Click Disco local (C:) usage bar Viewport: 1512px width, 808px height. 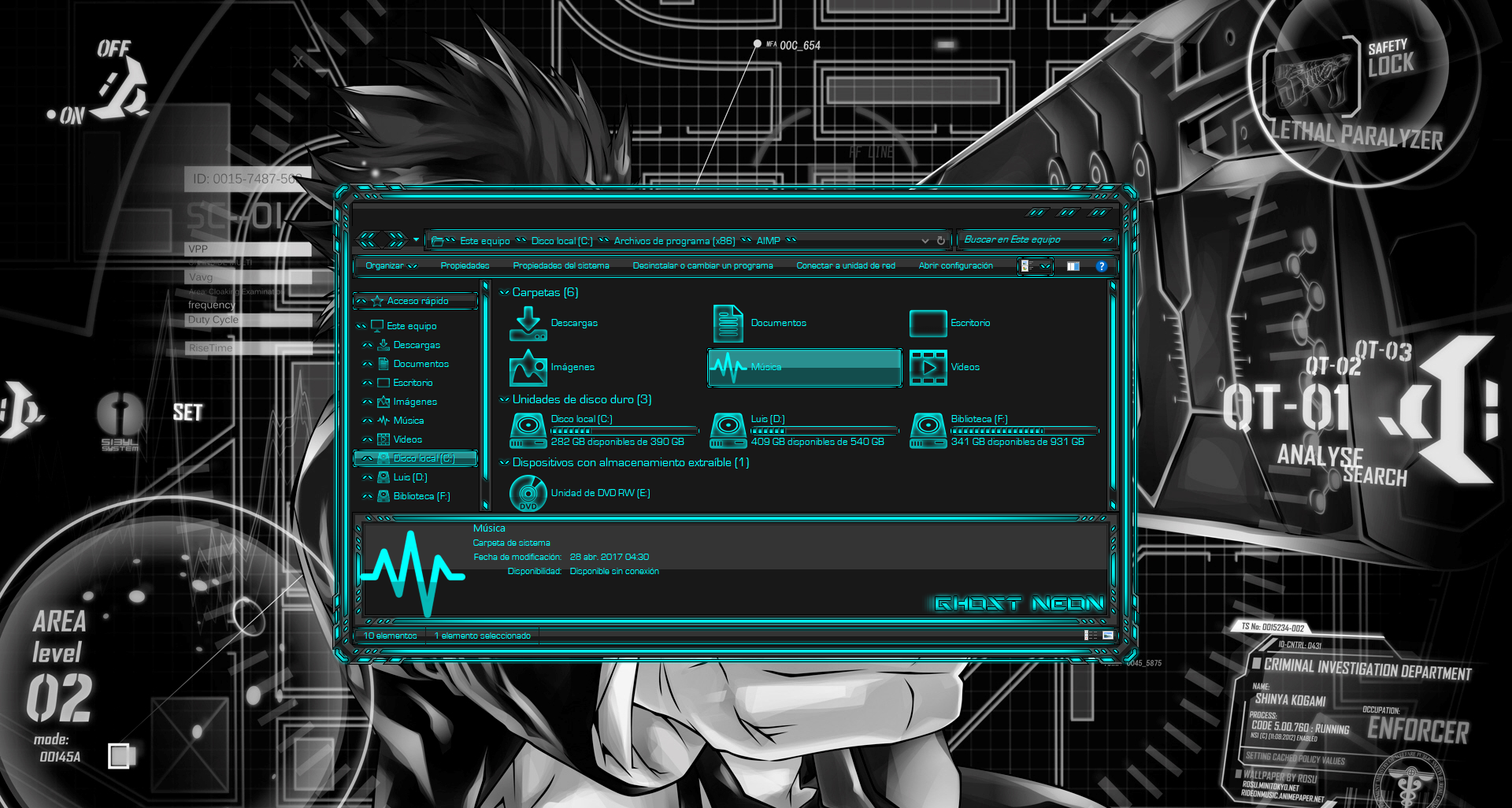(x=624, y=431)
